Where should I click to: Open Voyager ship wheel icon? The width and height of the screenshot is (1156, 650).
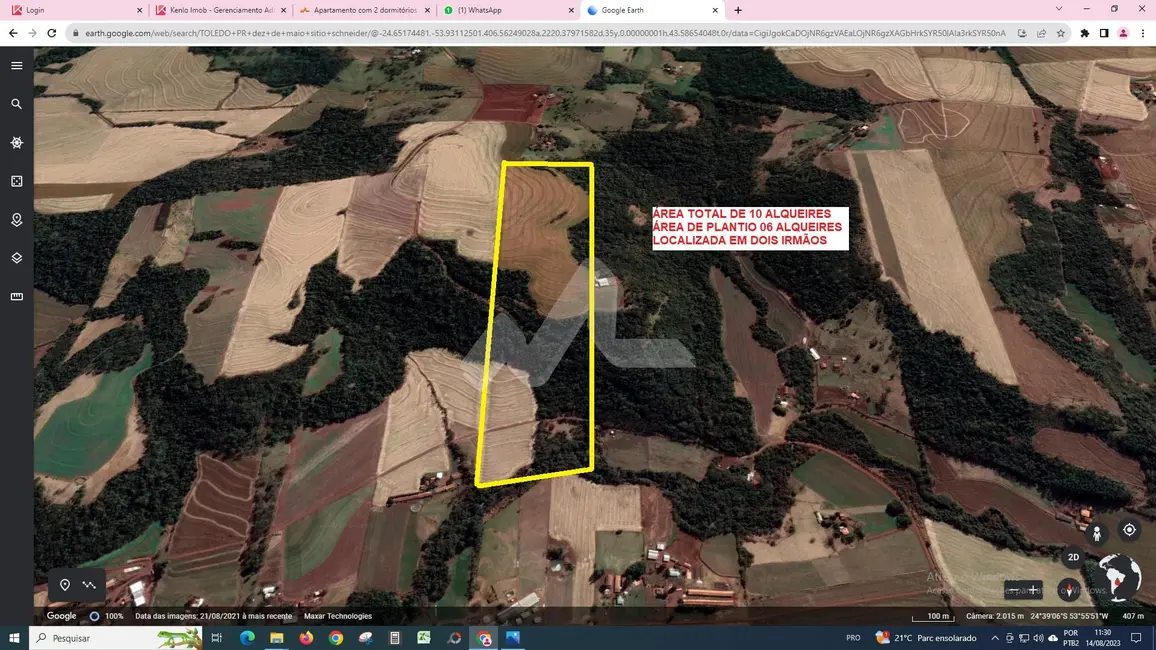coord(16,143)
